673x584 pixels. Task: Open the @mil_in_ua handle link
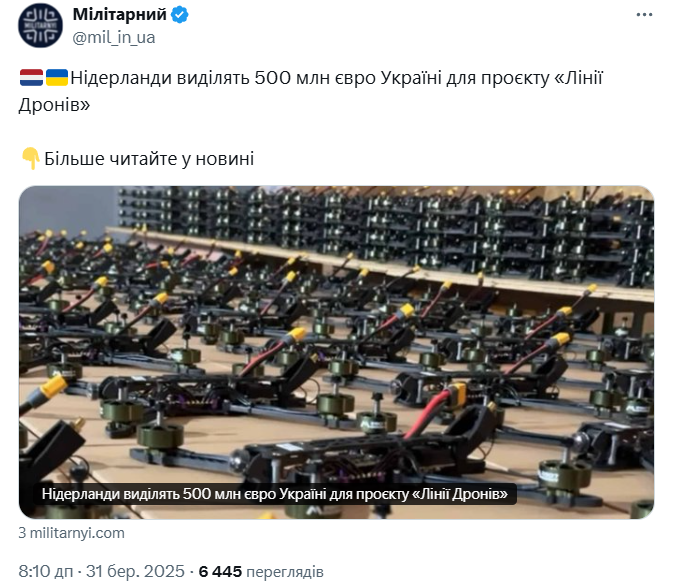(114, 38)
